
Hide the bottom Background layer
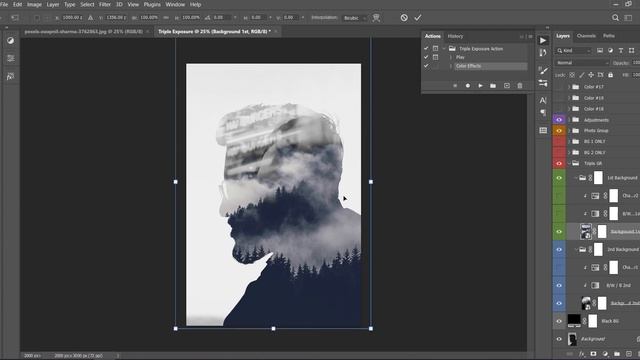point(559,339)
